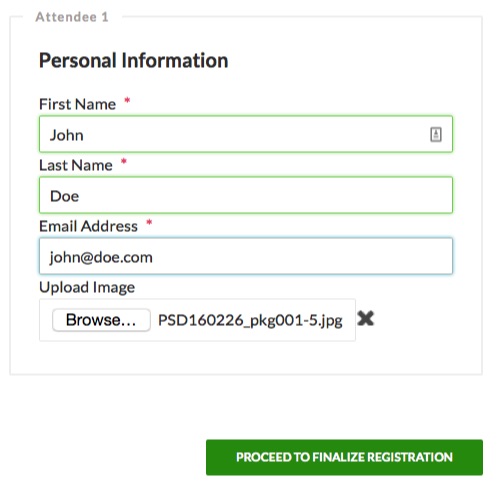
Task: Click the word Information in the heading
Action: [175, 60]
